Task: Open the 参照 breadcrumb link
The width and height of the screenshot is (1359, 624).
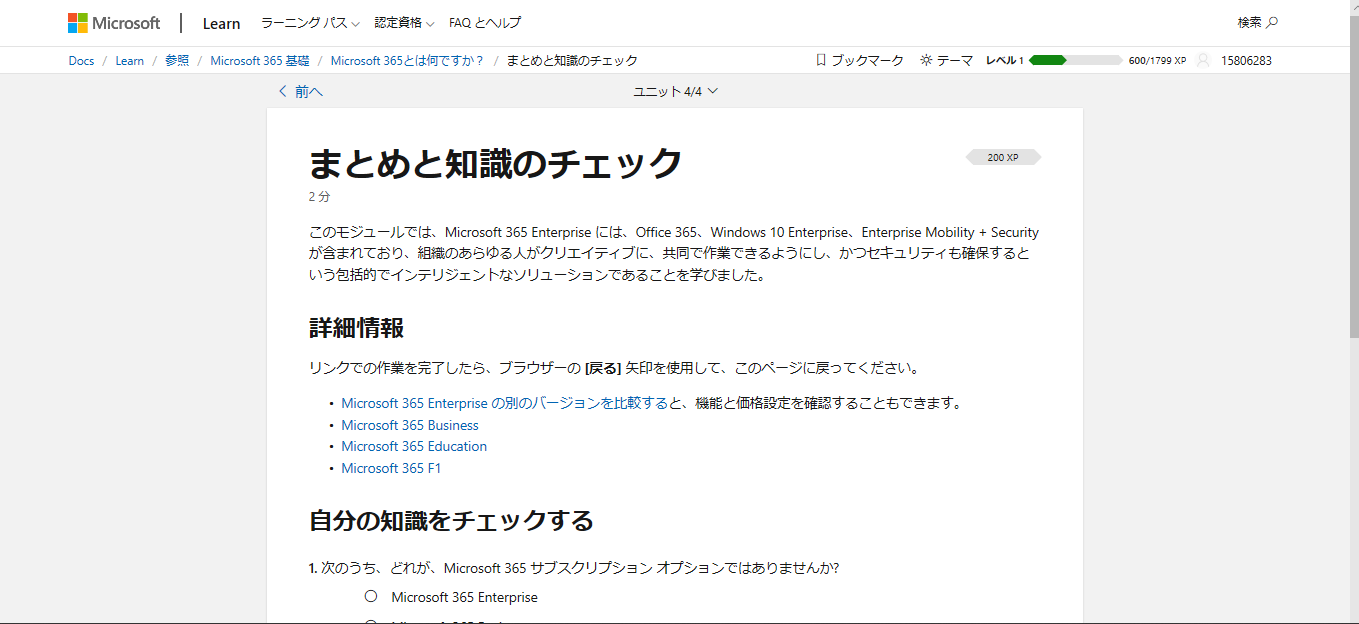Action: 177,61
